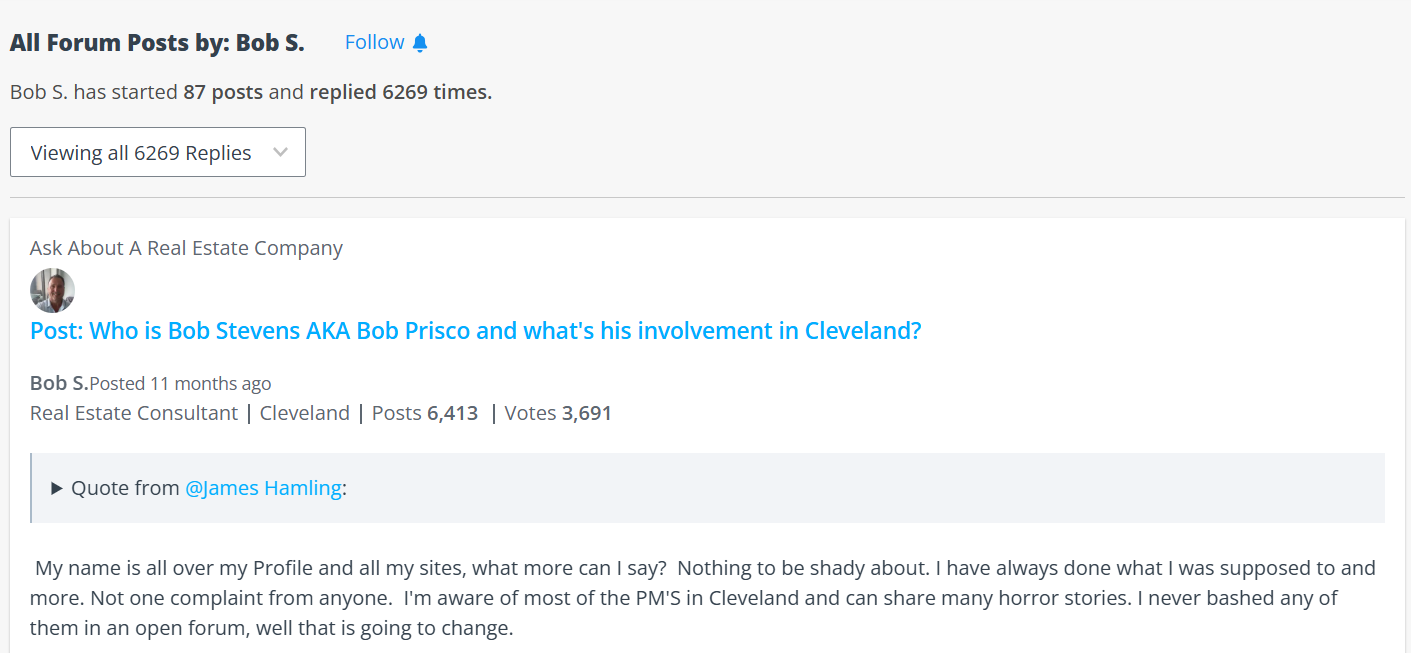Click the Votes 3,691 stat

[558, 413]
